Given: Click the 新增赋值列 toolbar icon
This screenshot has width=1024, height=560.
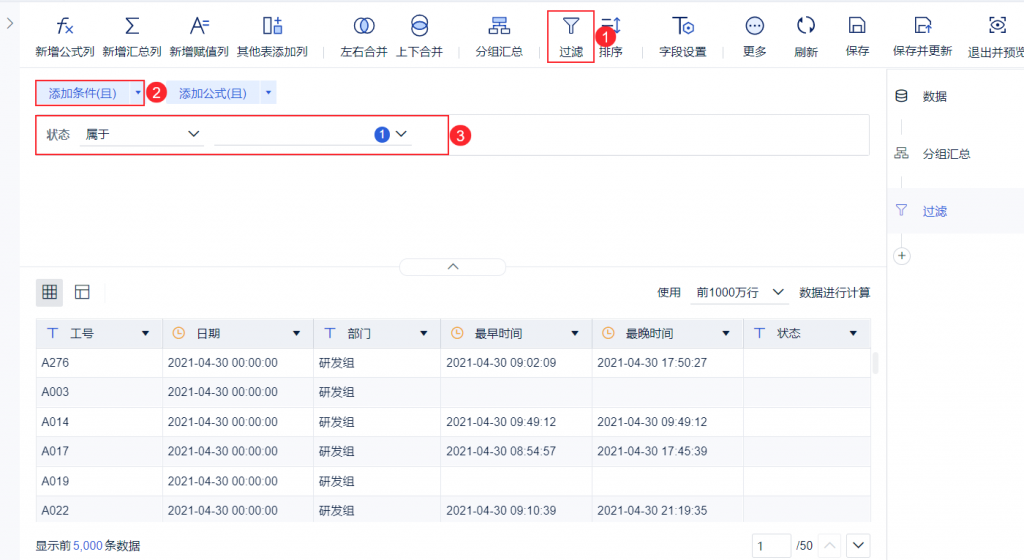Looking at the screenshot, I should (x=199, y=26).
